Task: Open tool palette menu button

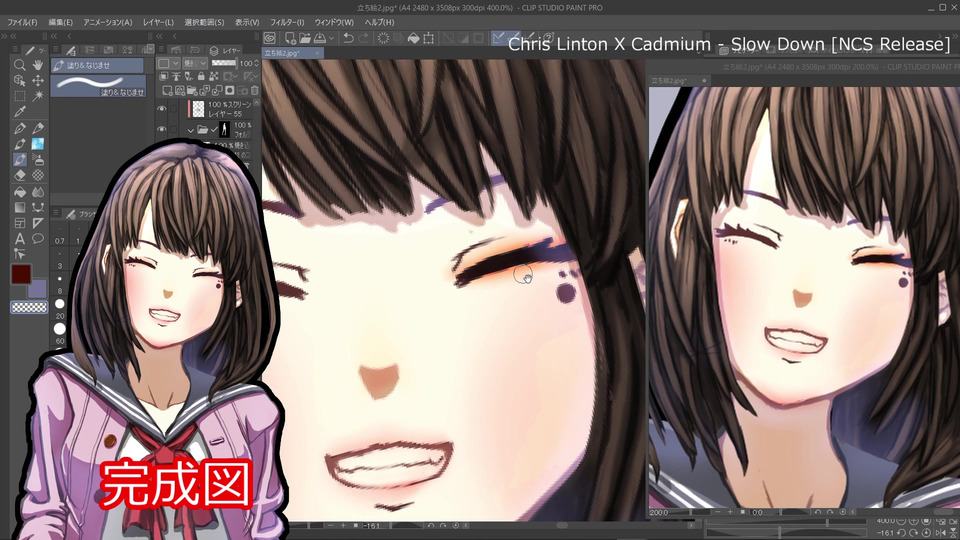Action: coord(15,50)
